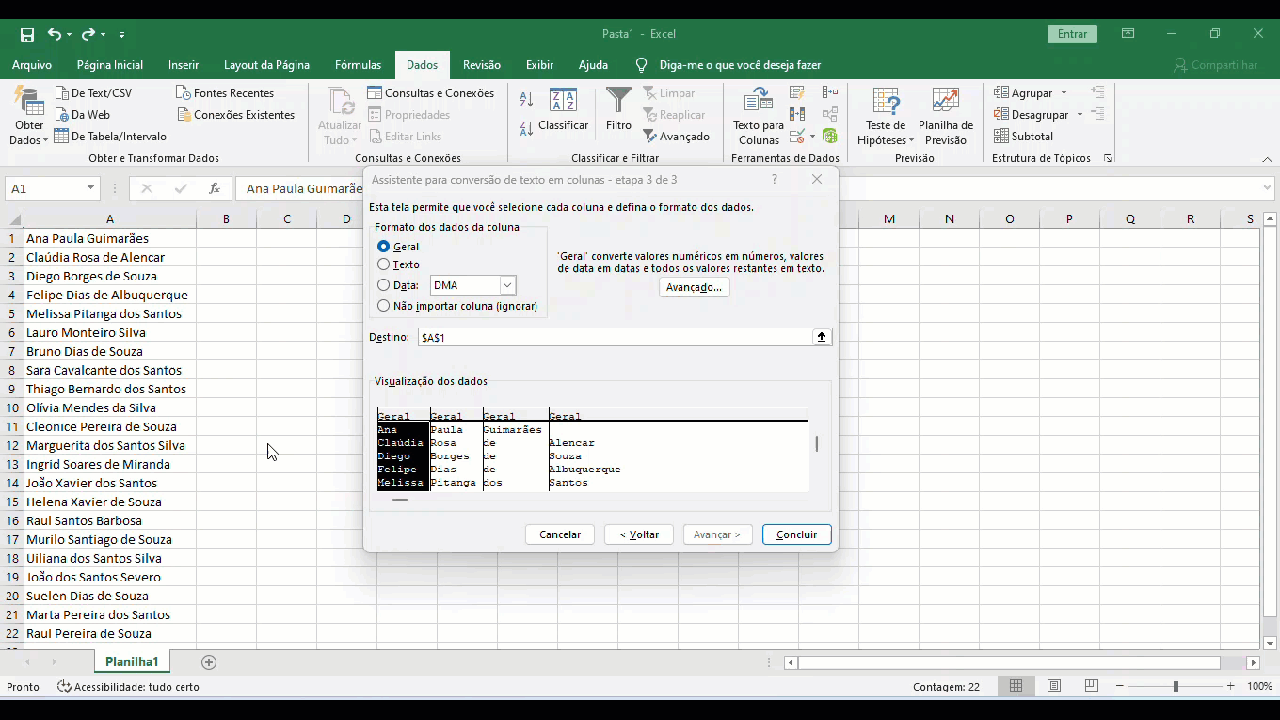Click the Texto para Colunas icon

tap(758, 102)
